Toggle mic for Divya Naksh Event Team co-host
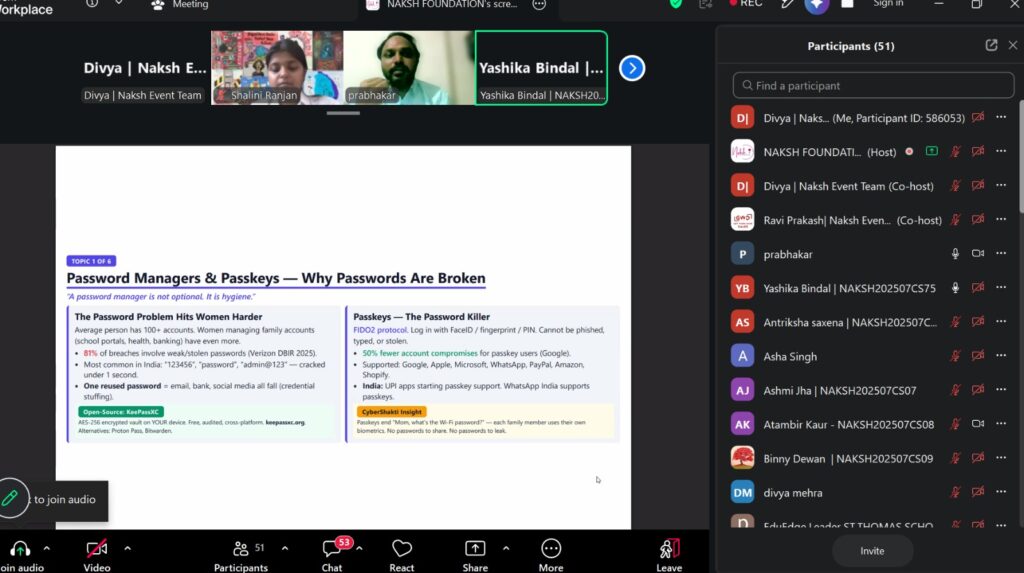Screen dimensions: 1024x573 pyautogui.click(x=955, y=186)
